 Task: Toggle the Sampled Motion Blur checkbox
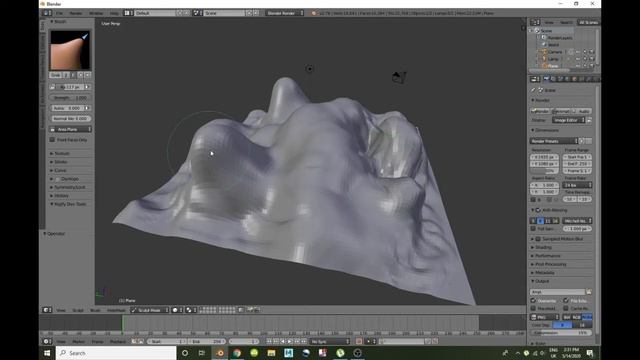click(538, 239)
